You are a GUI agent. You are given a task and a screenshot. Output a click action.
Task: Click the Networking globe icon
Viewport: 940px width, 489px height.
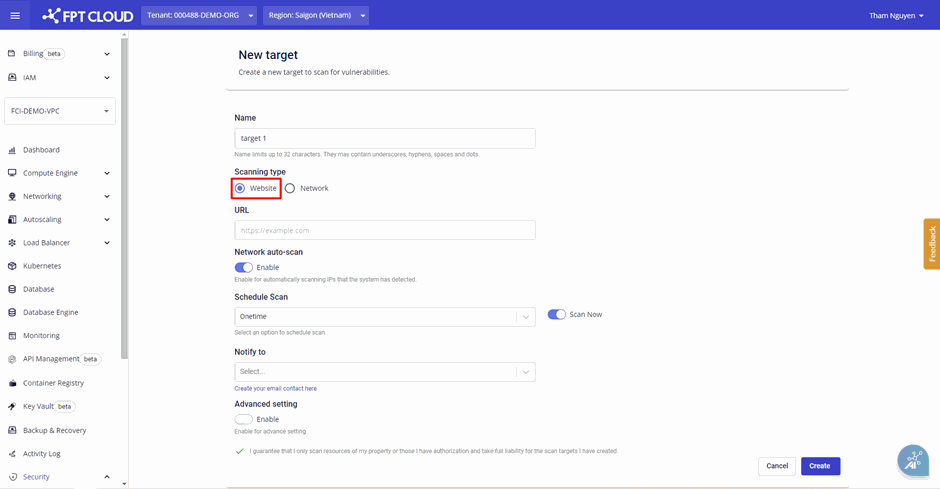point(11,196)
